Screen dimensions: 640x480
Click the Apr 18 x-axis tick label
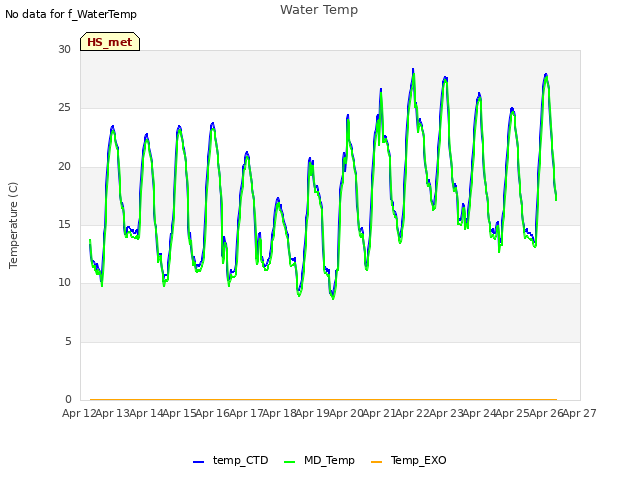click(x=279, y=413)
